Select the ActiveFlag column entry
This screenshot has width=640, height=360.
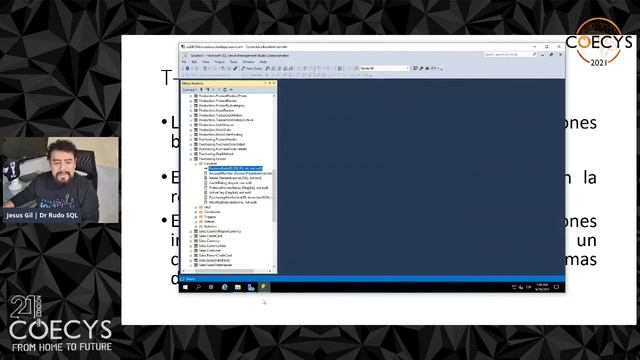tap(230, 193)
